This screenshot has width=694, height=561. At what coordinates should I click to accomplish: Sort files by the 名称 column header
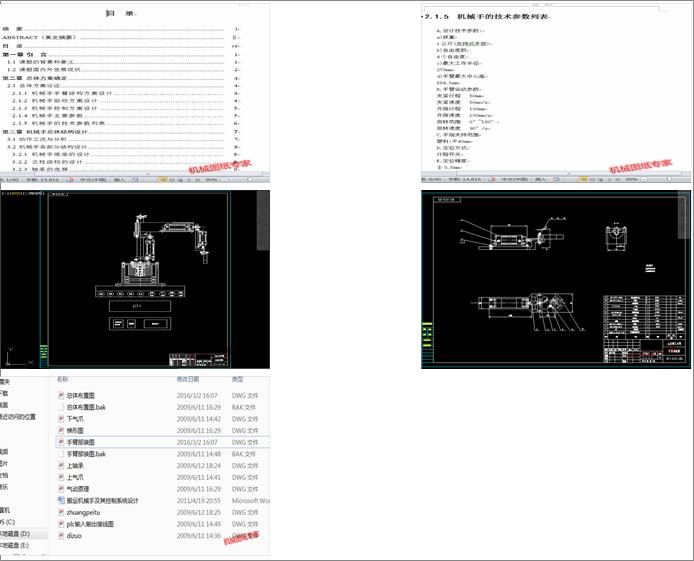point(62,379)
